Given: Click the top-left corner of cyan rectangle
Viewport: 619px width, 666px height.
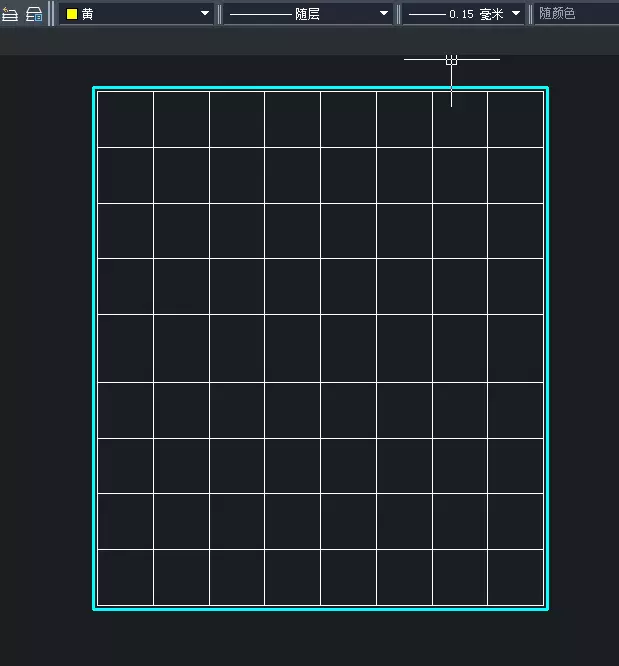Looking at the screenshot, I should click(94, 88).
